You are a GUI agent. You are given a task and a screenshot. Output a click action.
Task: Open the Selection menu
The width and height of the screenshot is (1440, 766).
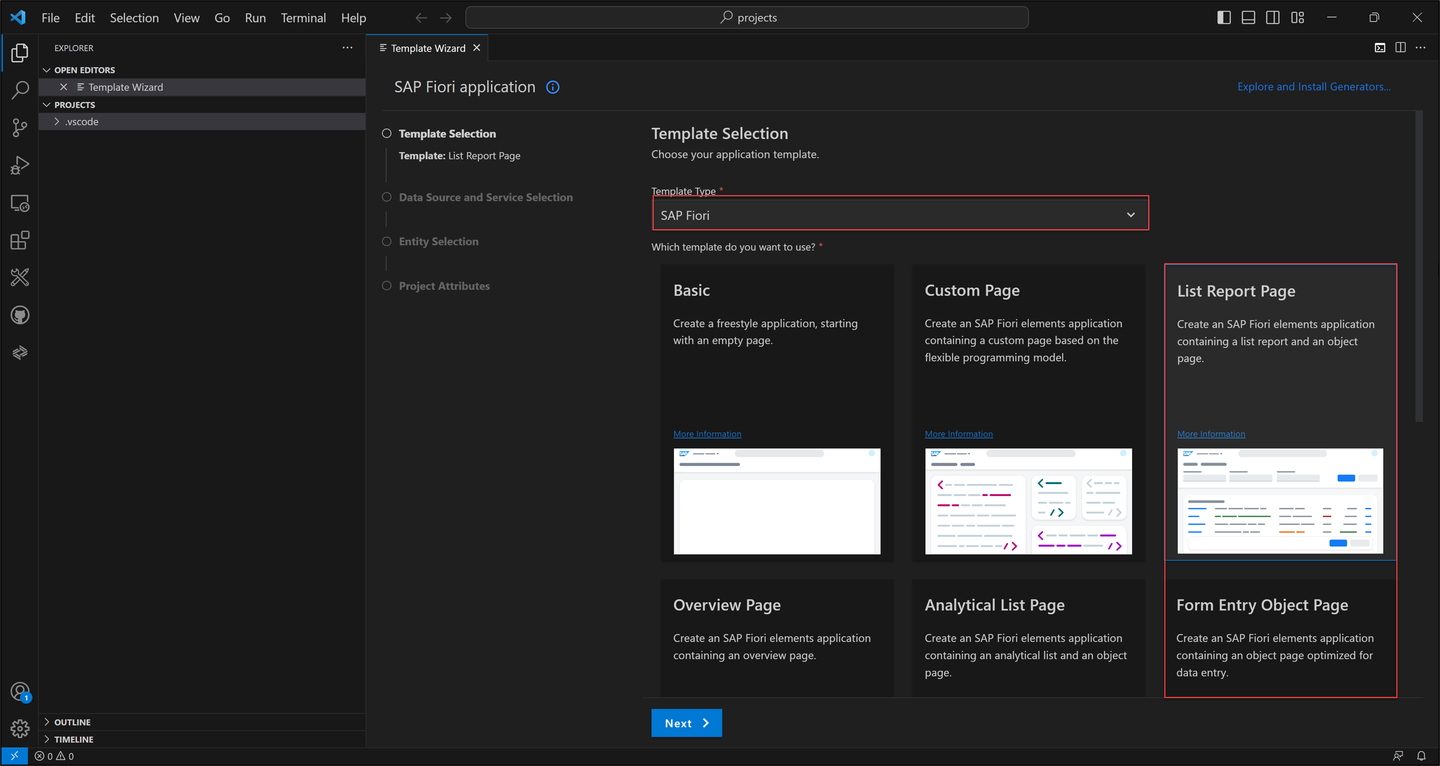click(134, 18)
